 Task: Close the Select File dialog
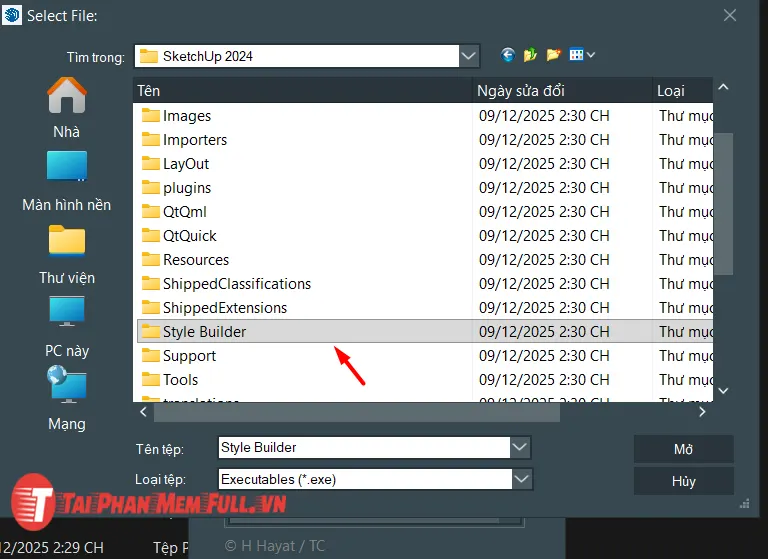pos(730,15)
